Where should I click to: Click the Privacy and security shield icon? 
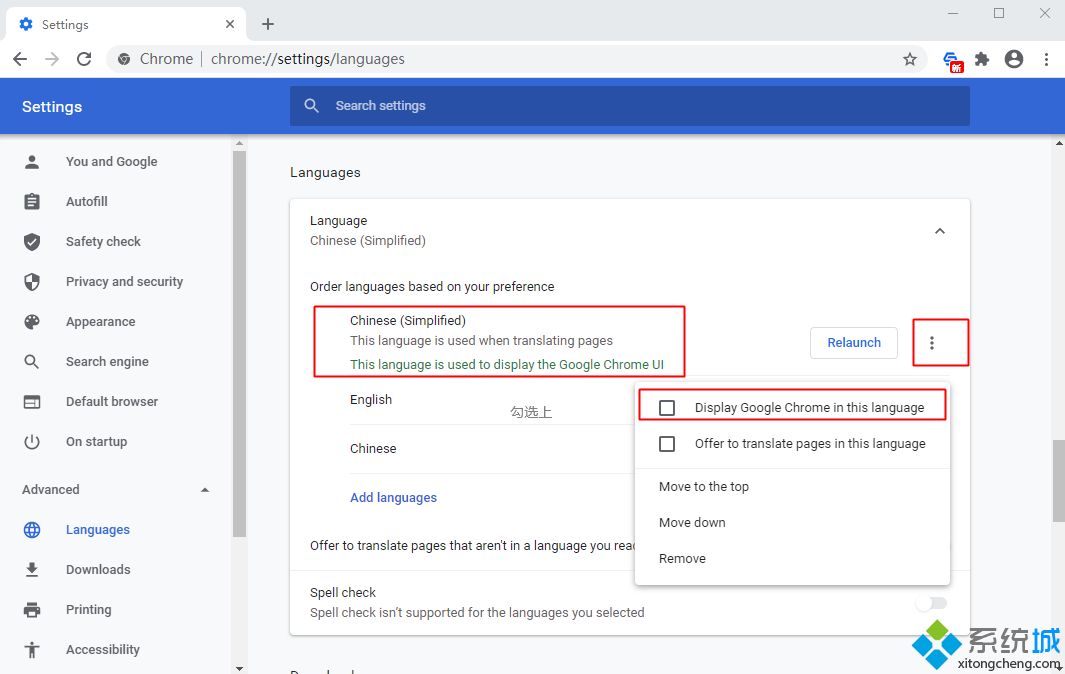32,281
